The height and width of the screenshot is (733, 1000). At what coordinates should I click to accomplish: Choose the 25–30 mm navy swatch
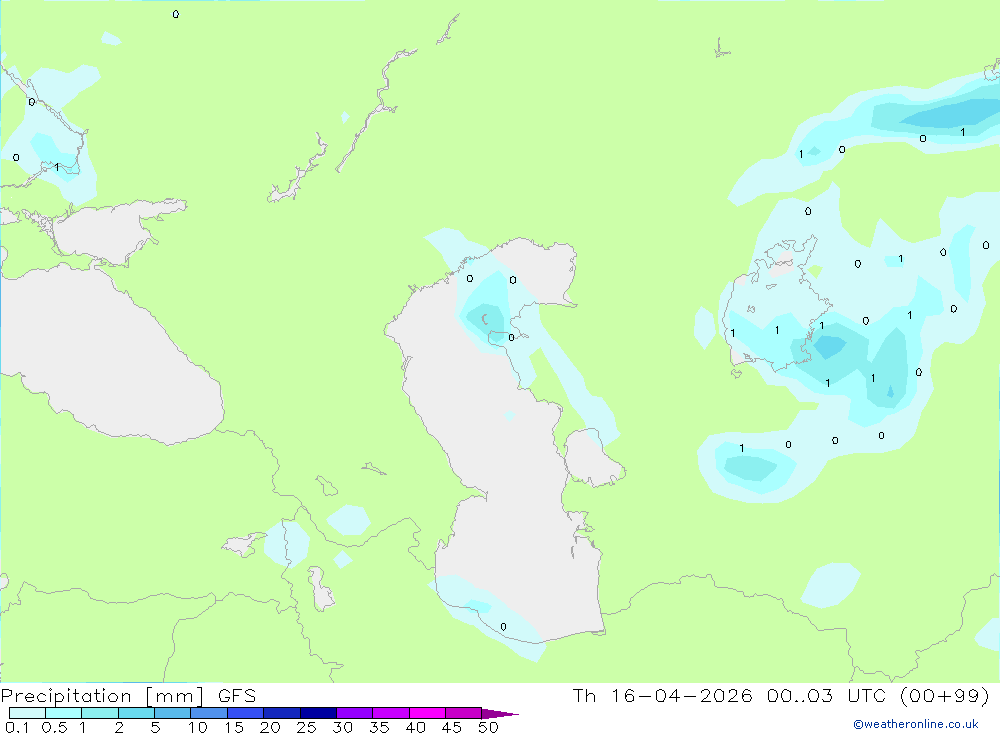318,713
